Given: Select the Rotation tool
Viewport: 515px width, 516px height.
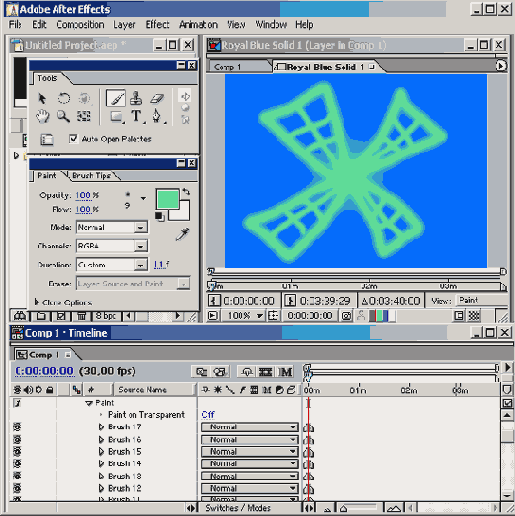Looking at the screenshot, I should (63, 98).
